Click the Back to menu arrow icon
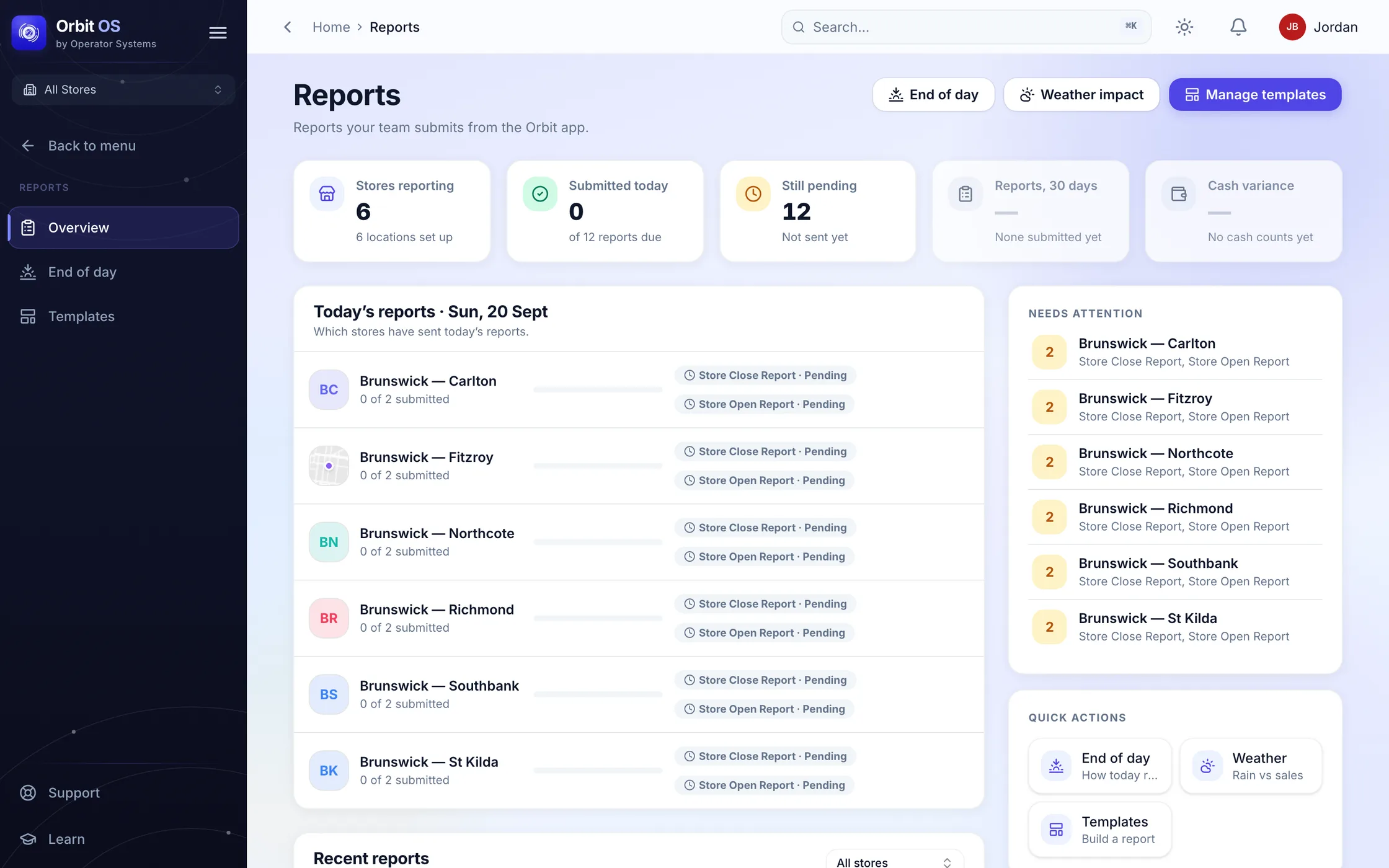1389x868 pixels. click(x=28, y=146)
